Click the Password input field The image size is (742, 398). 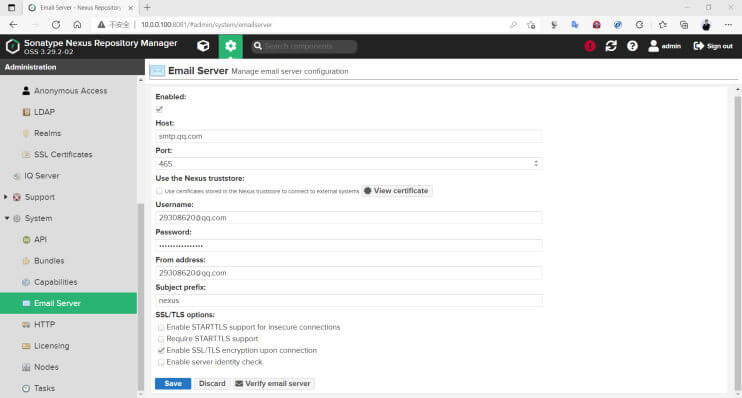(349, 245)
